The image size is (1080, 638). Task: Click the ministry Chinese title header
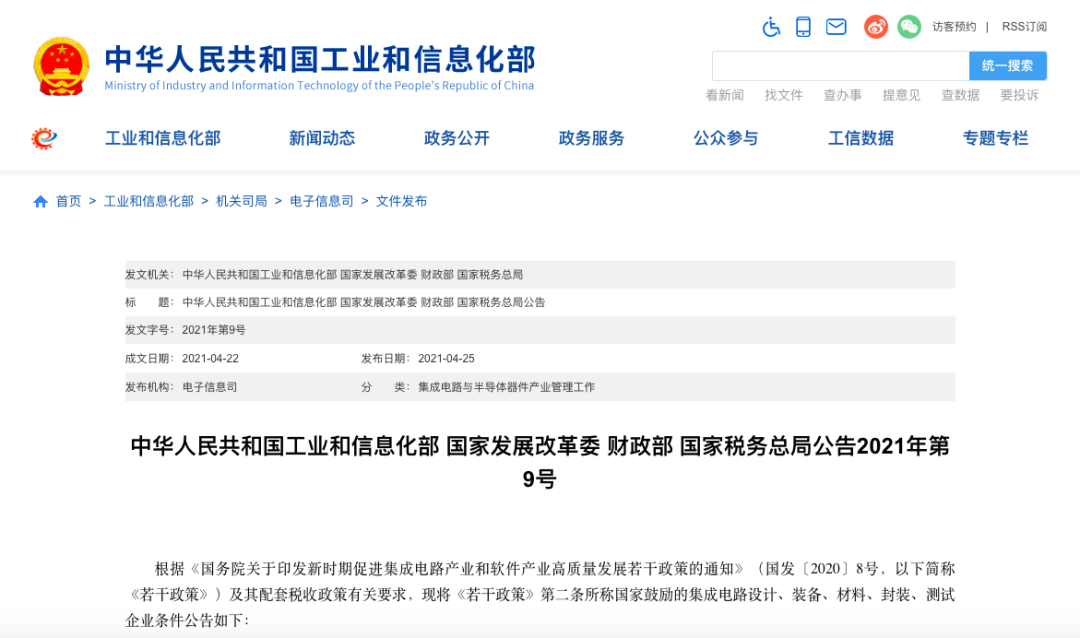point(320,59)
